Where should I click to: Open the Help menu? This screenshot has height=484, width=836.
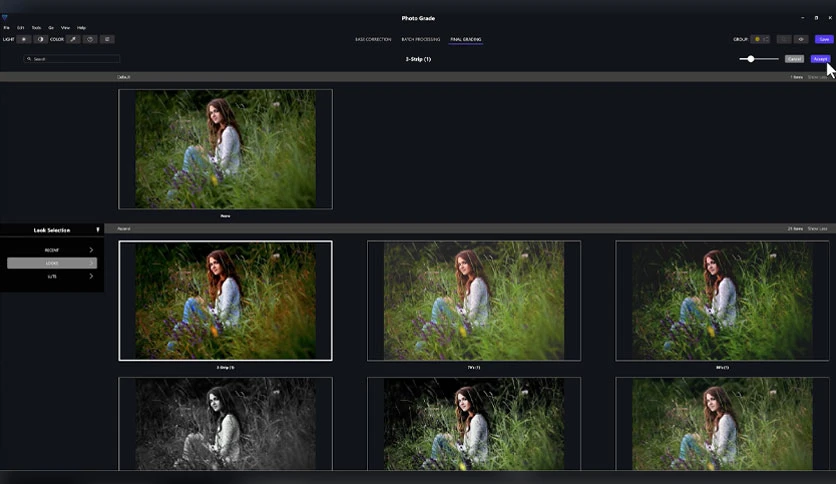click(82, 28)
